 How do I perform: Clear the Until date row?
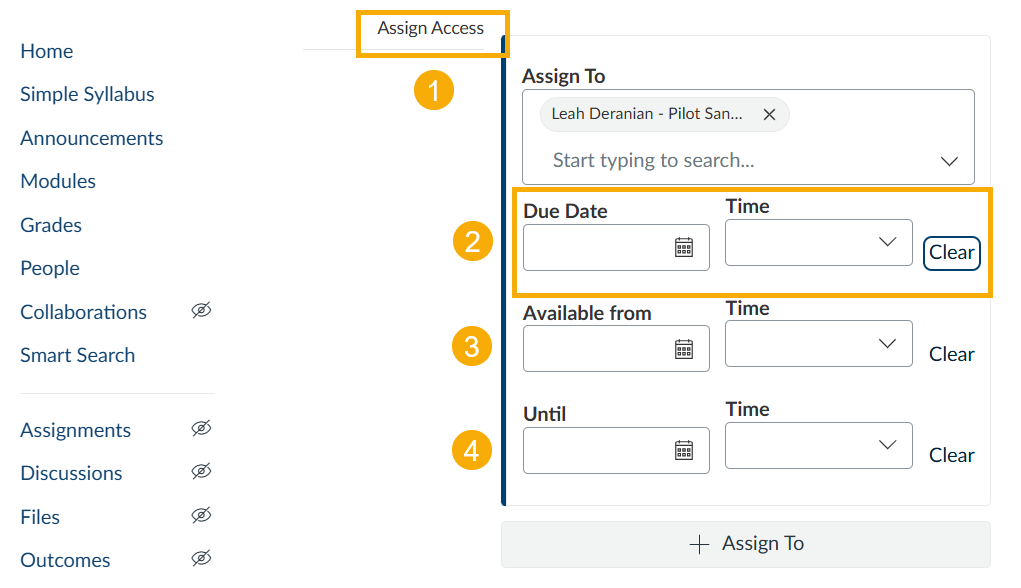951,455
